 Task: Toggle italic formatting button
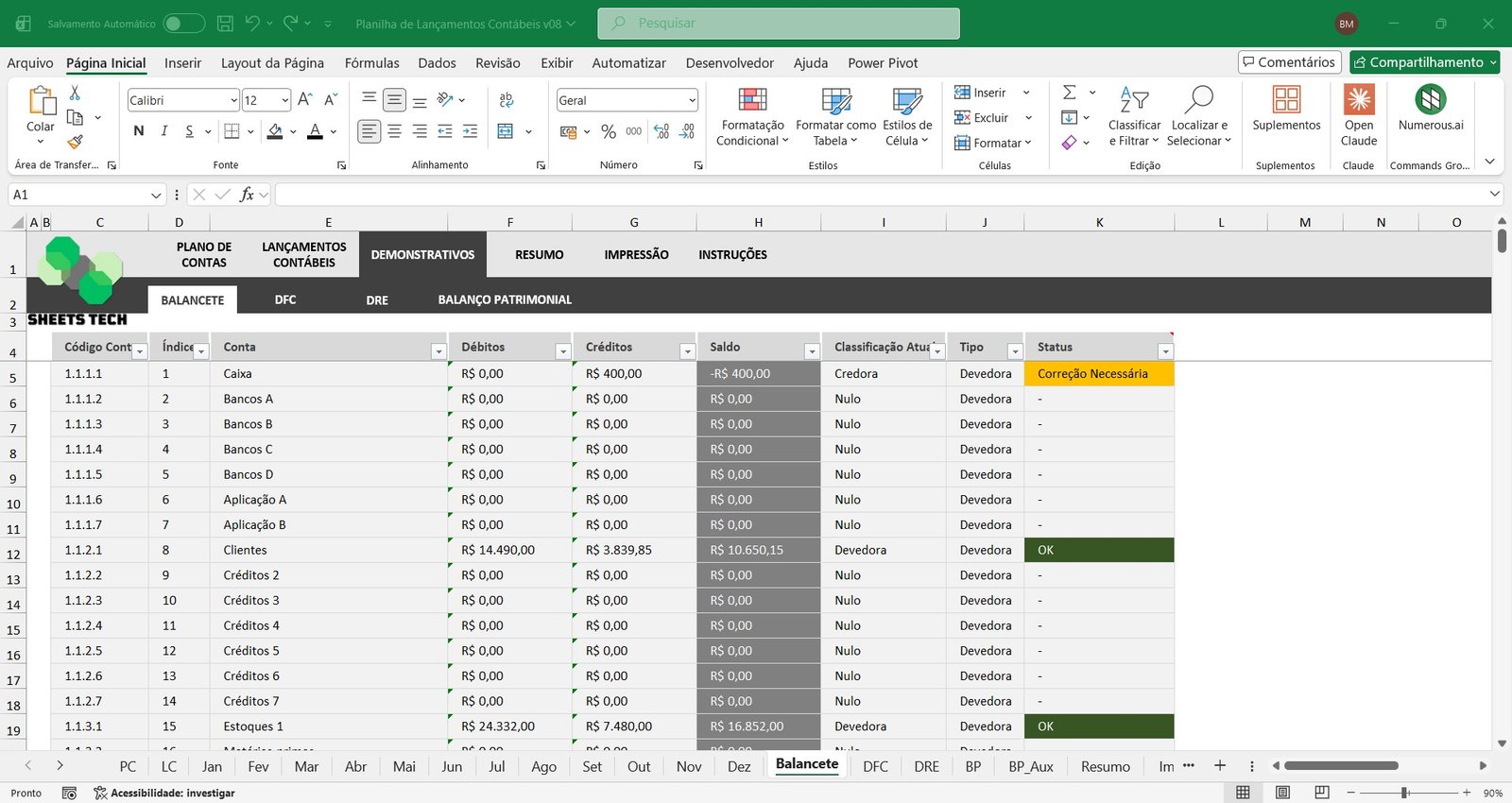coord(164,131)
